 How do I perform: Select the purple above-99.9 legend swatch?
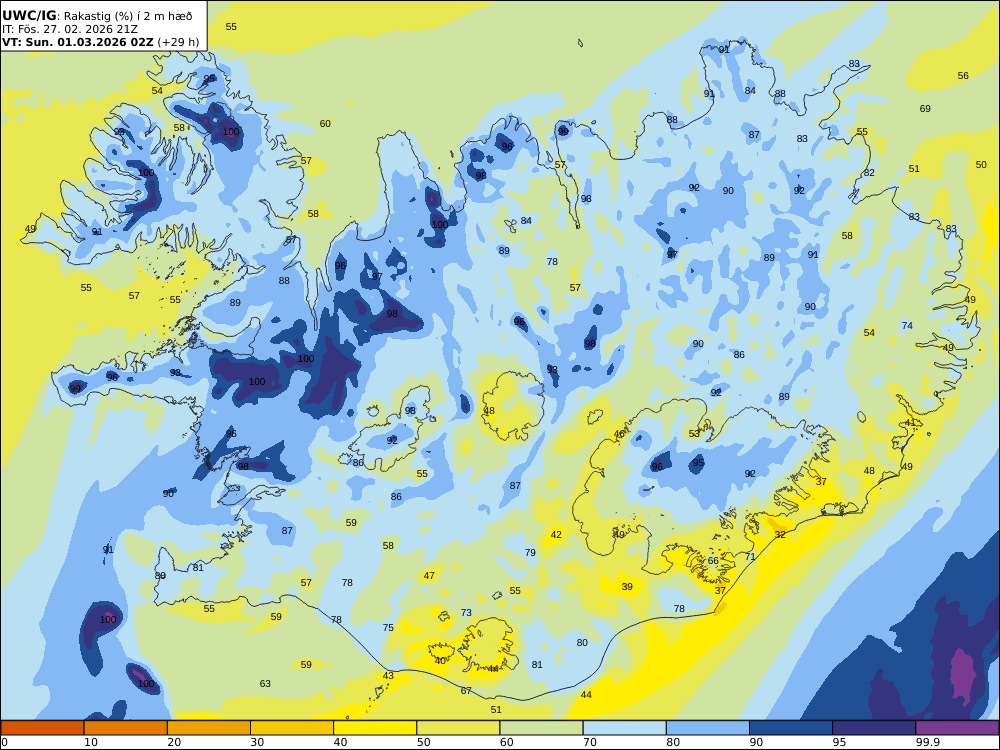[x=957, y=728]
